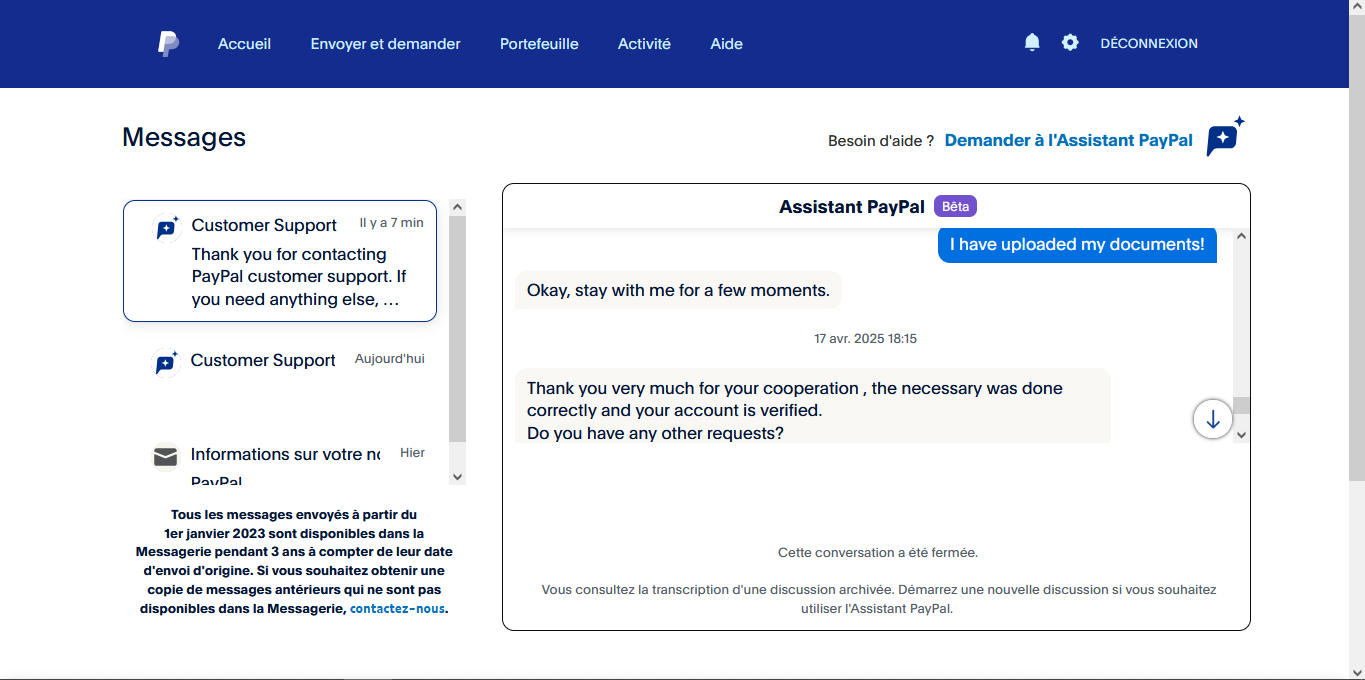Click 'Thank you very much for your cooperation' message
This screenshot has width=1365, height=680.
(813, 405)
